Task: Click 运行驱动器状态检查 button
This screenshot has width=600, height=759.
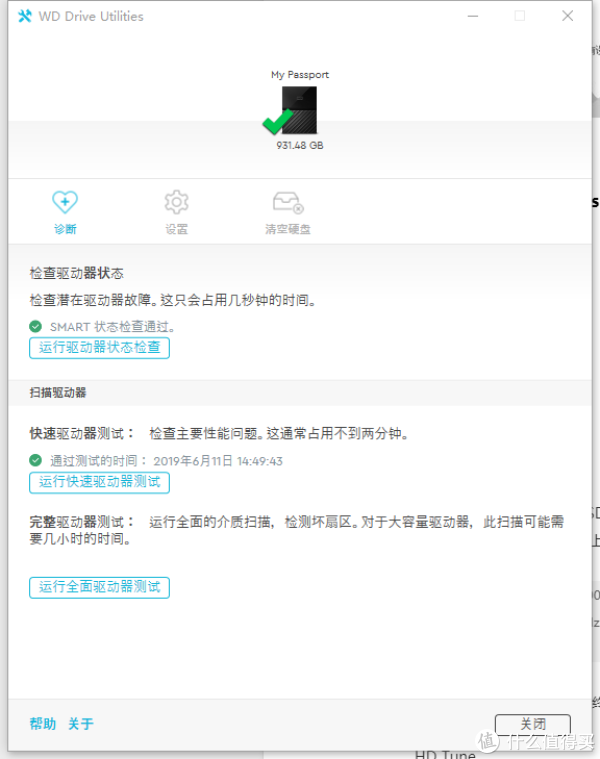Action: point(99,348)
